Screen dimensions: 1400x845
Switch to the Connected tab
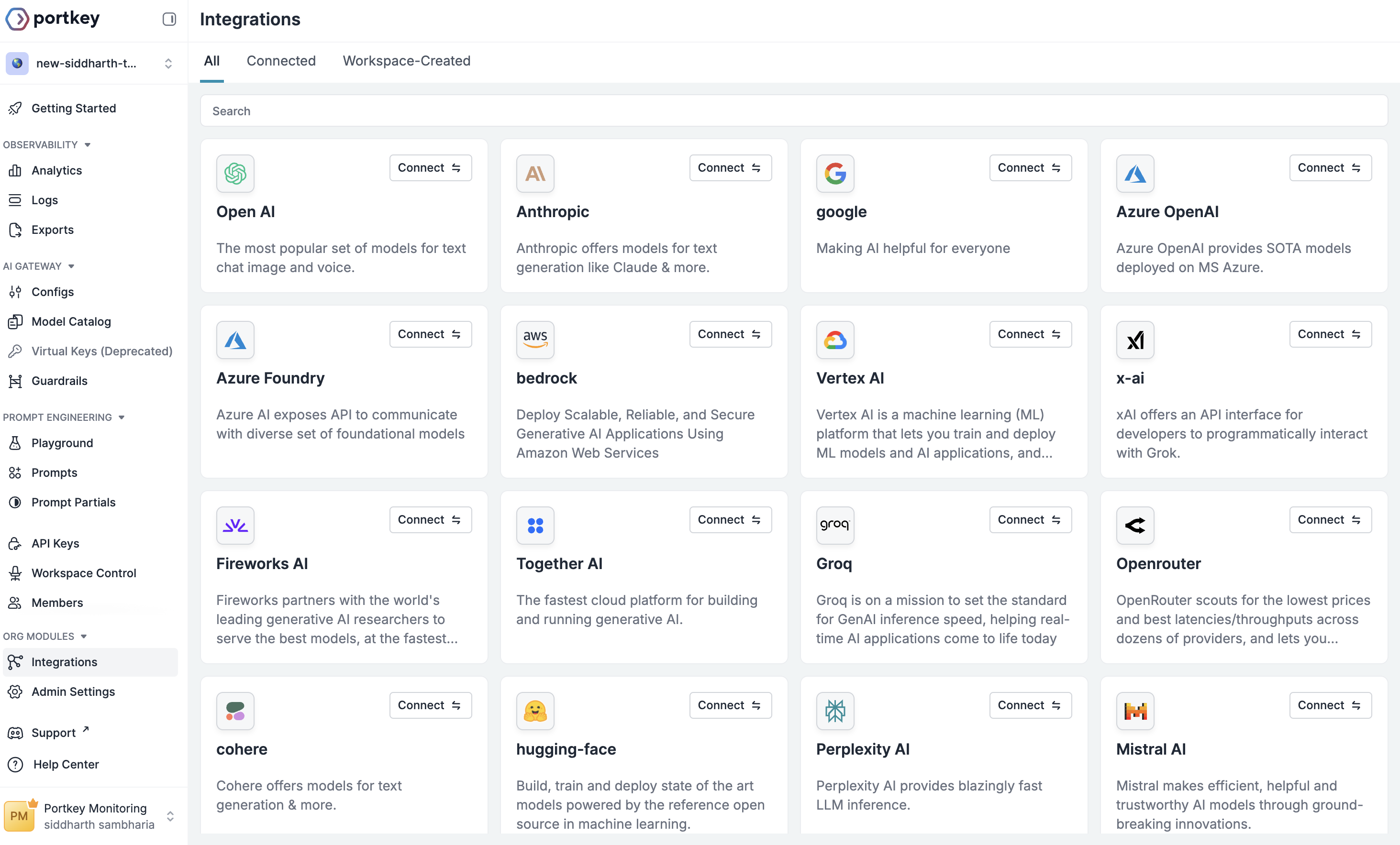[281, 61]
